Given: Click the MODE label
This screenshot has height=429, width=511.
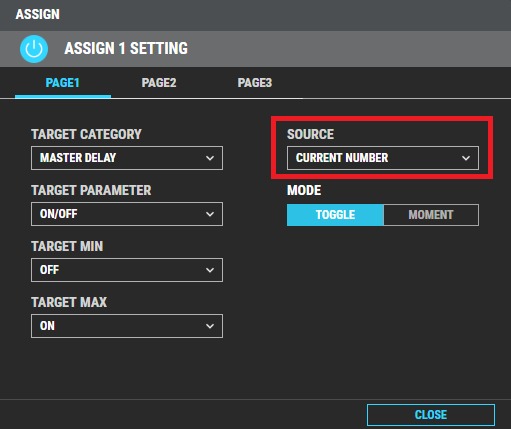Looking at the screenshot, I should [304, 190].
